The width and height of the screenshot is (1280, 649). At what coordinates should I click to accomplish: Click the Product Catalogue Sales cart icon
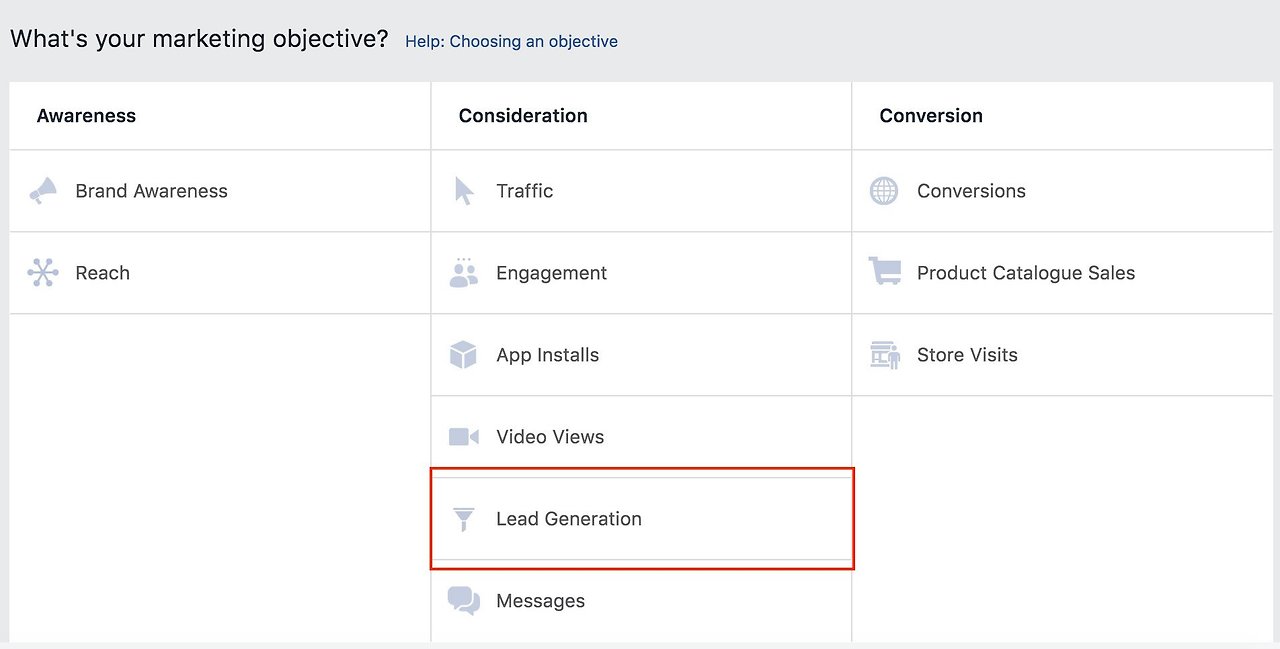(x=884, y=272)
